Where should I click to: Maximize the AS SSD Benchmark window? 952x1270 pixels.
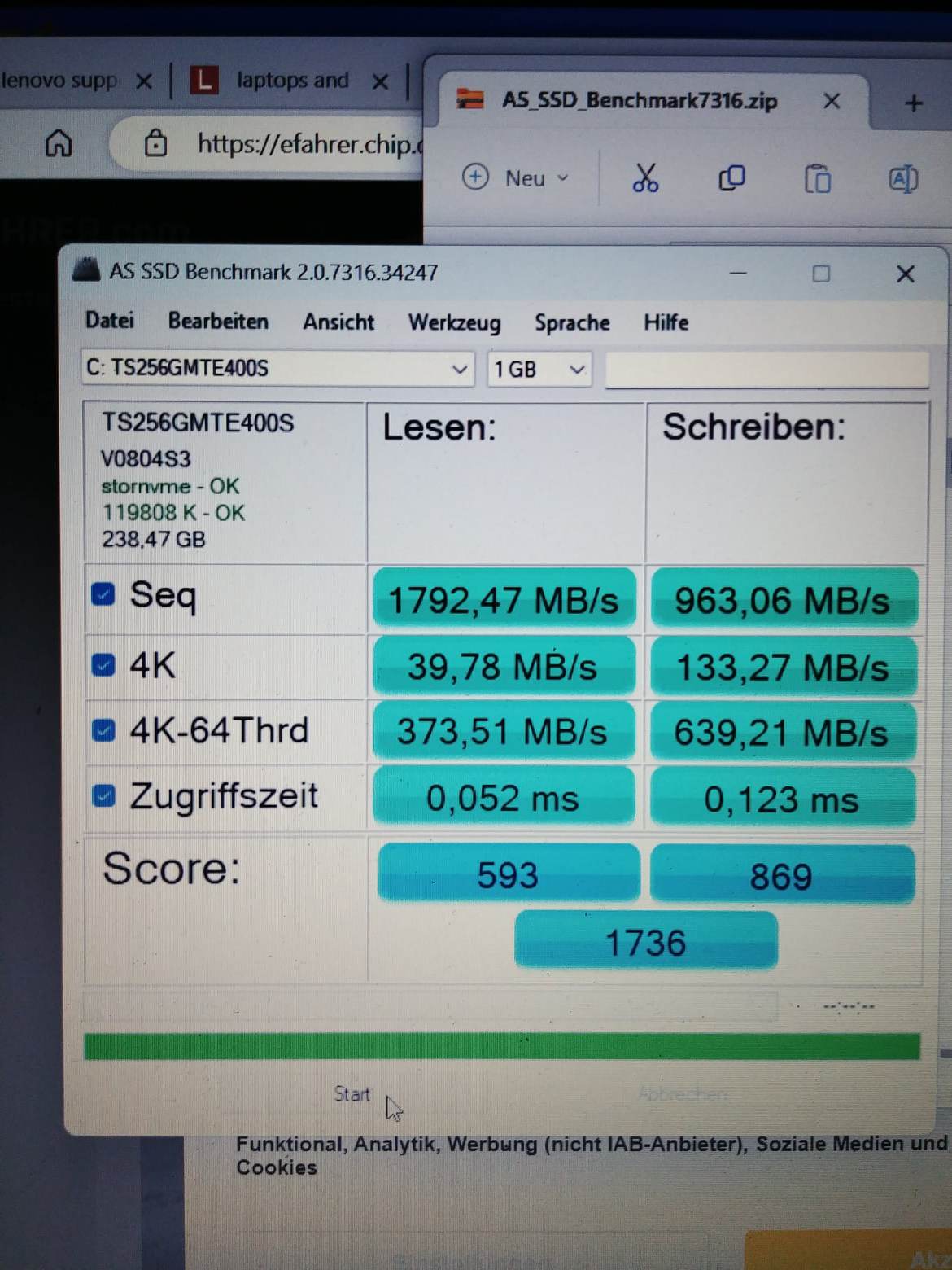[822, 274]
